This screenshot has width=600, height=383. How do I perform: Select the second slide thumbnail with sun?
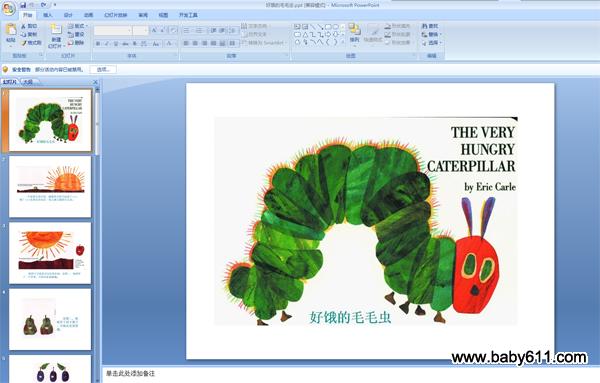point(50,187)
